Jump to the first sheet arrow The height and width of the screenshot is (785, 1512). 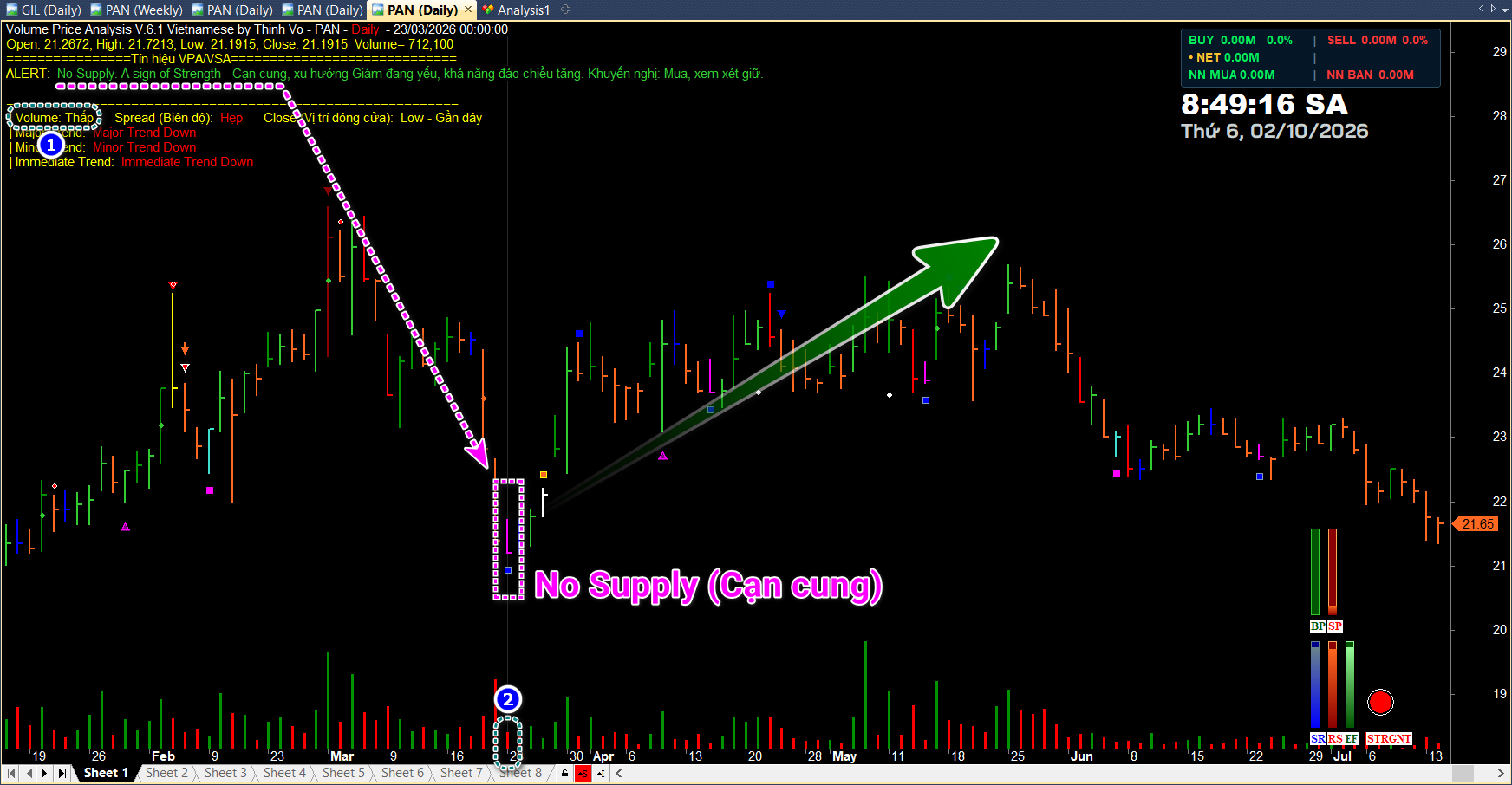[x=11, y=773]
